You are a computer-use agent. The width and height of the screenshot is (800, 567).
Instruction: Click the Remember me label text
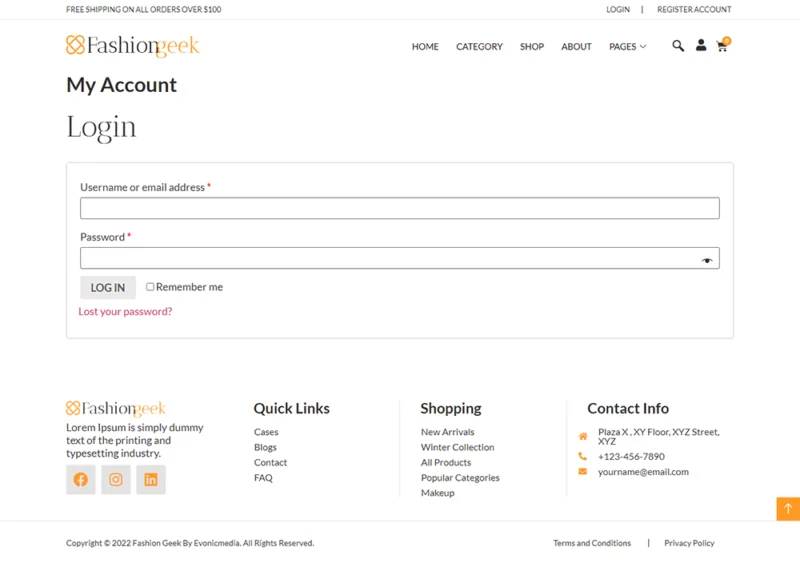click(189, 287)
